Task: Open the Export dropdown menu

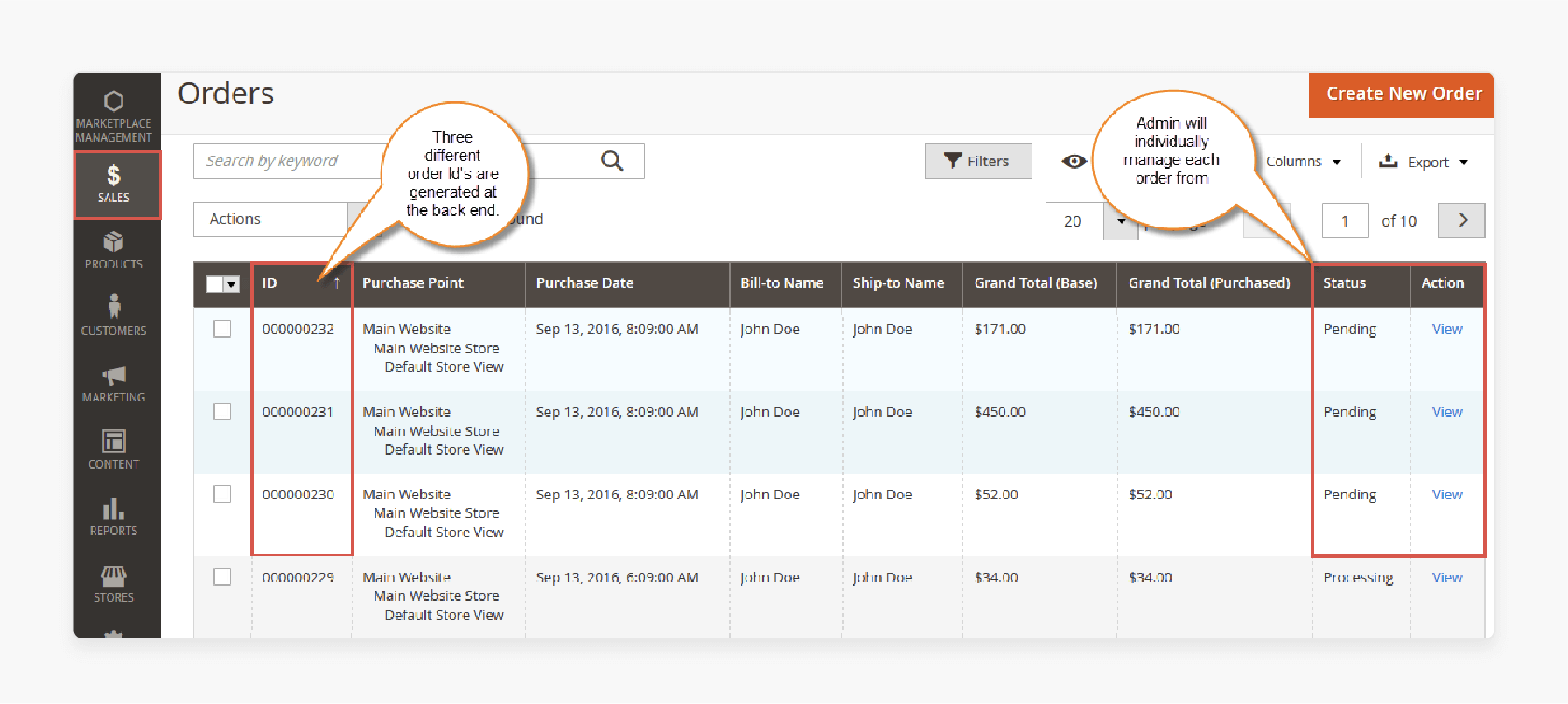Action: coord(1424,162)
